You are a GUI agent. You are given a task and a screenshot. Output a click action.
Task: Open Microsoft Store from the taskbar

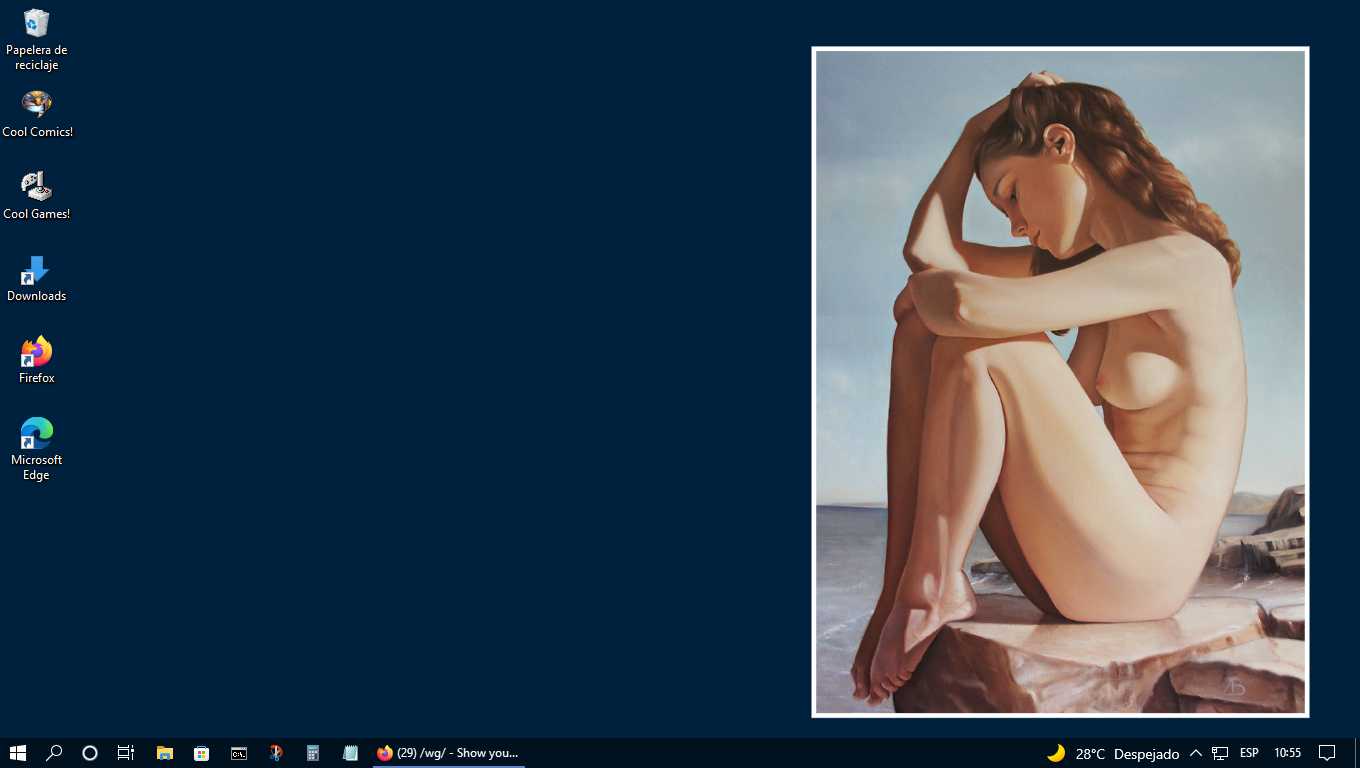pos(202,753)
